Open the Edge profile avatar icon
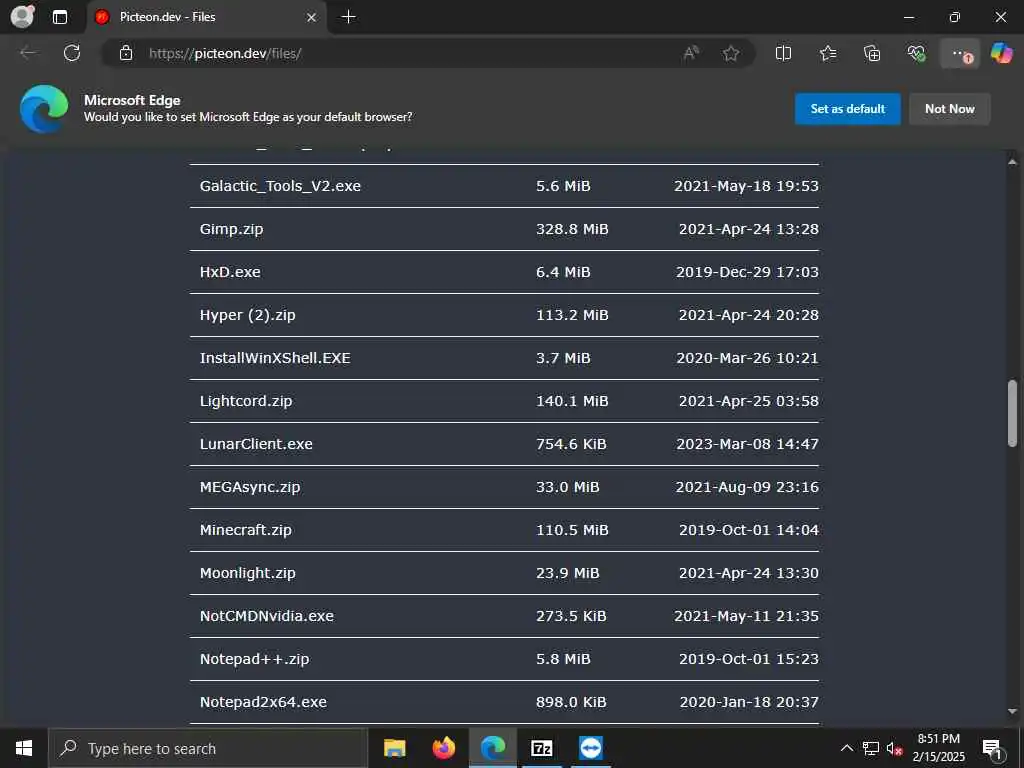This screenshot has width=1024, height=768. 22,17
